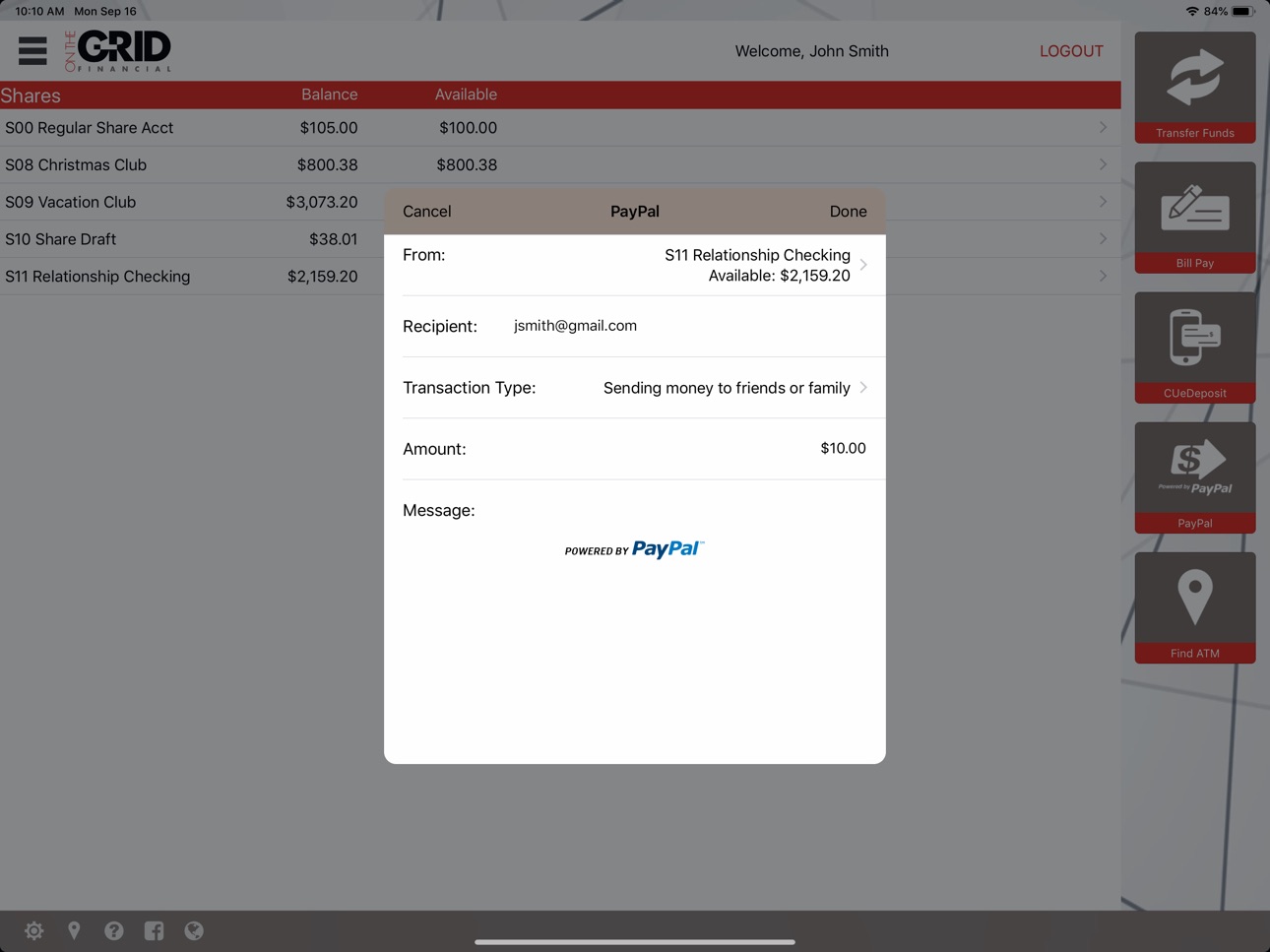This screenshot has height=952, width=1270.
Task: Expand chevron for S08 Christmas Club
Action: pyautogui.click(x=1103, y=164)
